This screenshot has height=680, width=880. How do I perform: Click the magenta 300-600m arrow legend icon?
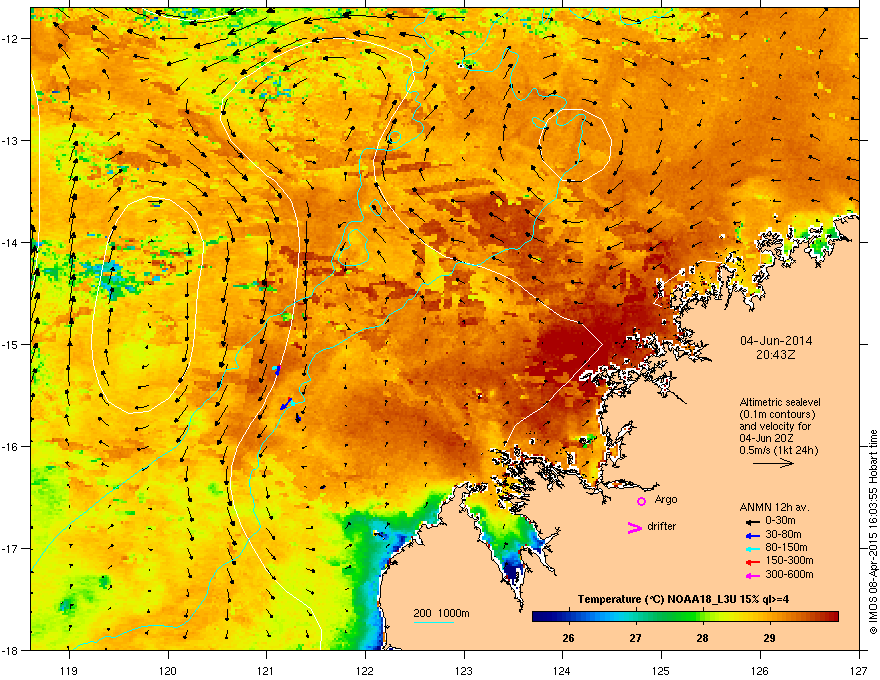pos(752,576)
